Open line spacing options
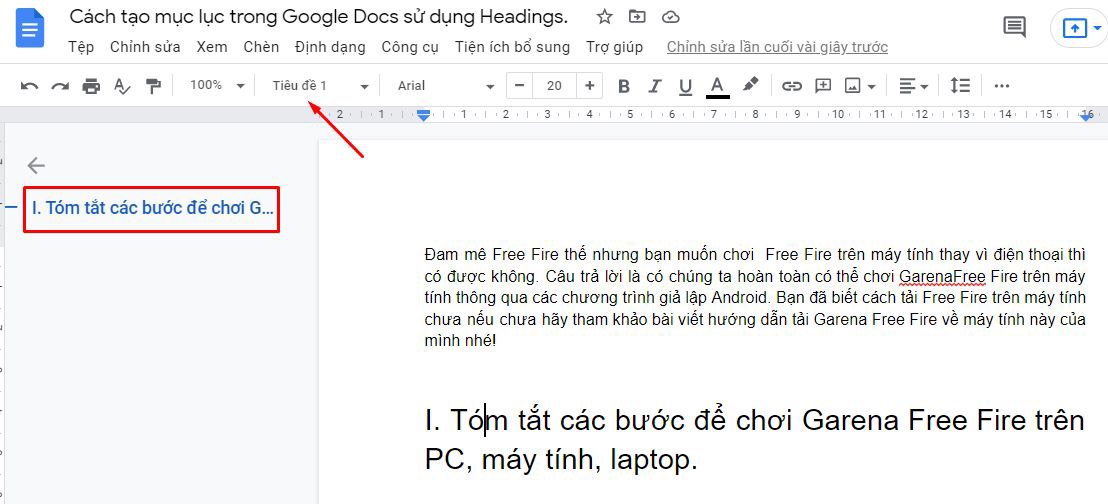This screenshot has width=1108, height=504. (960, 86)
